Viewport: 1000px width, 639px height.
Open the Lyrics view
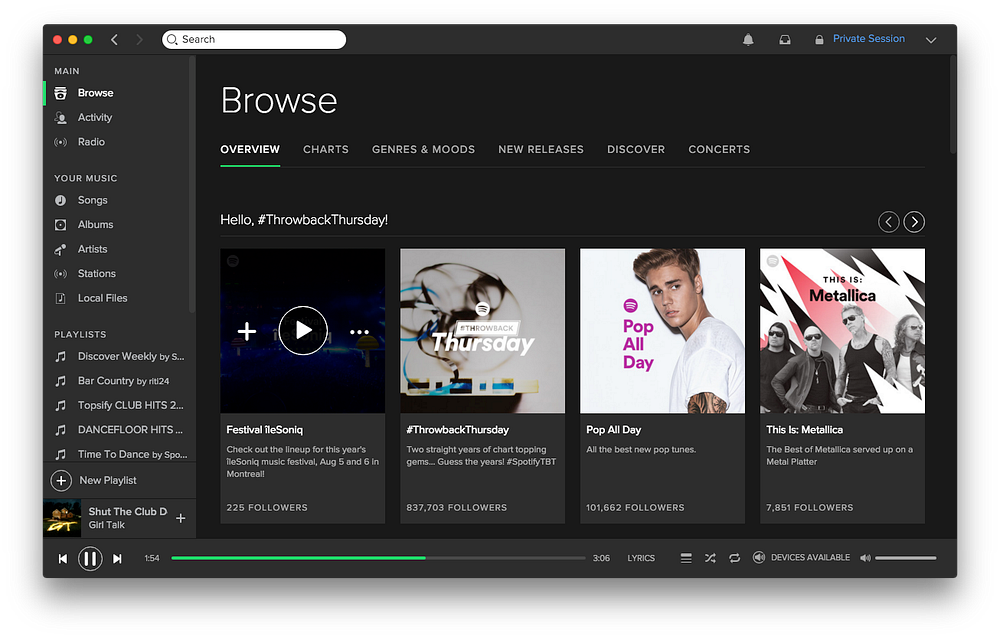pos(641,558)
